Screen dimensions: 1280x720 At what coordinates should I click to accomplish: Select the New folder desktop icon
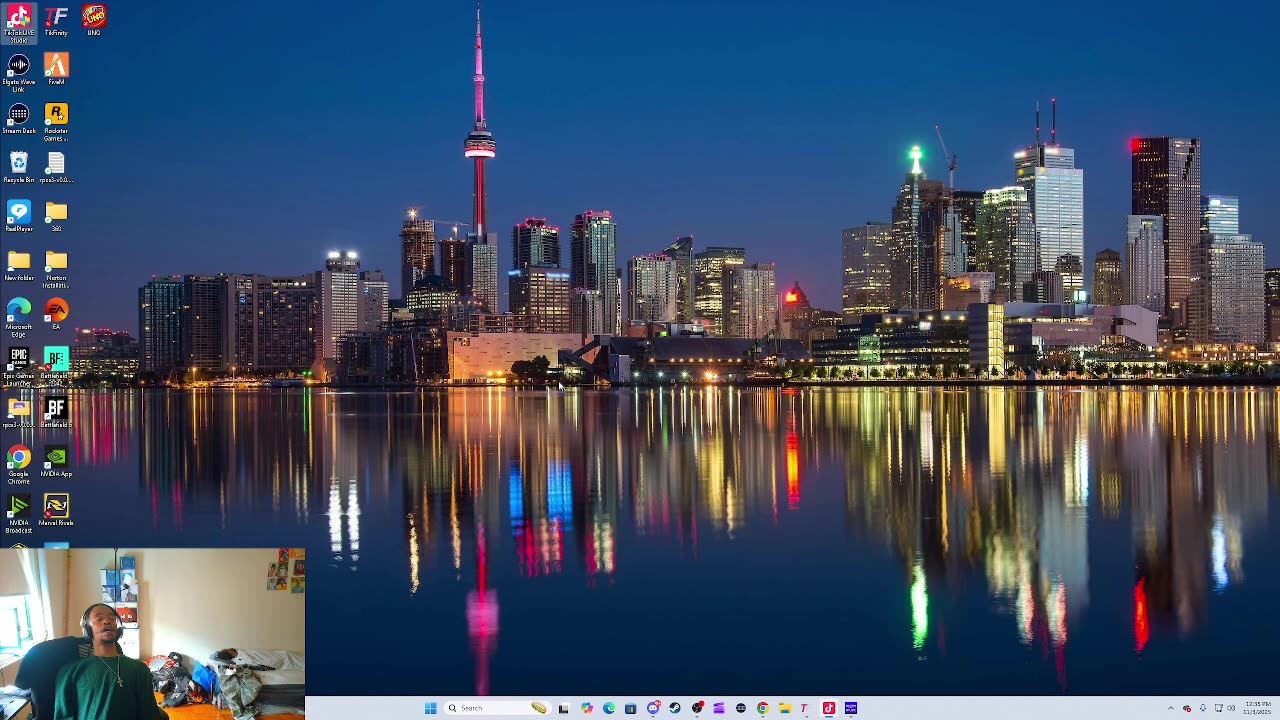(x=18, y=266)
